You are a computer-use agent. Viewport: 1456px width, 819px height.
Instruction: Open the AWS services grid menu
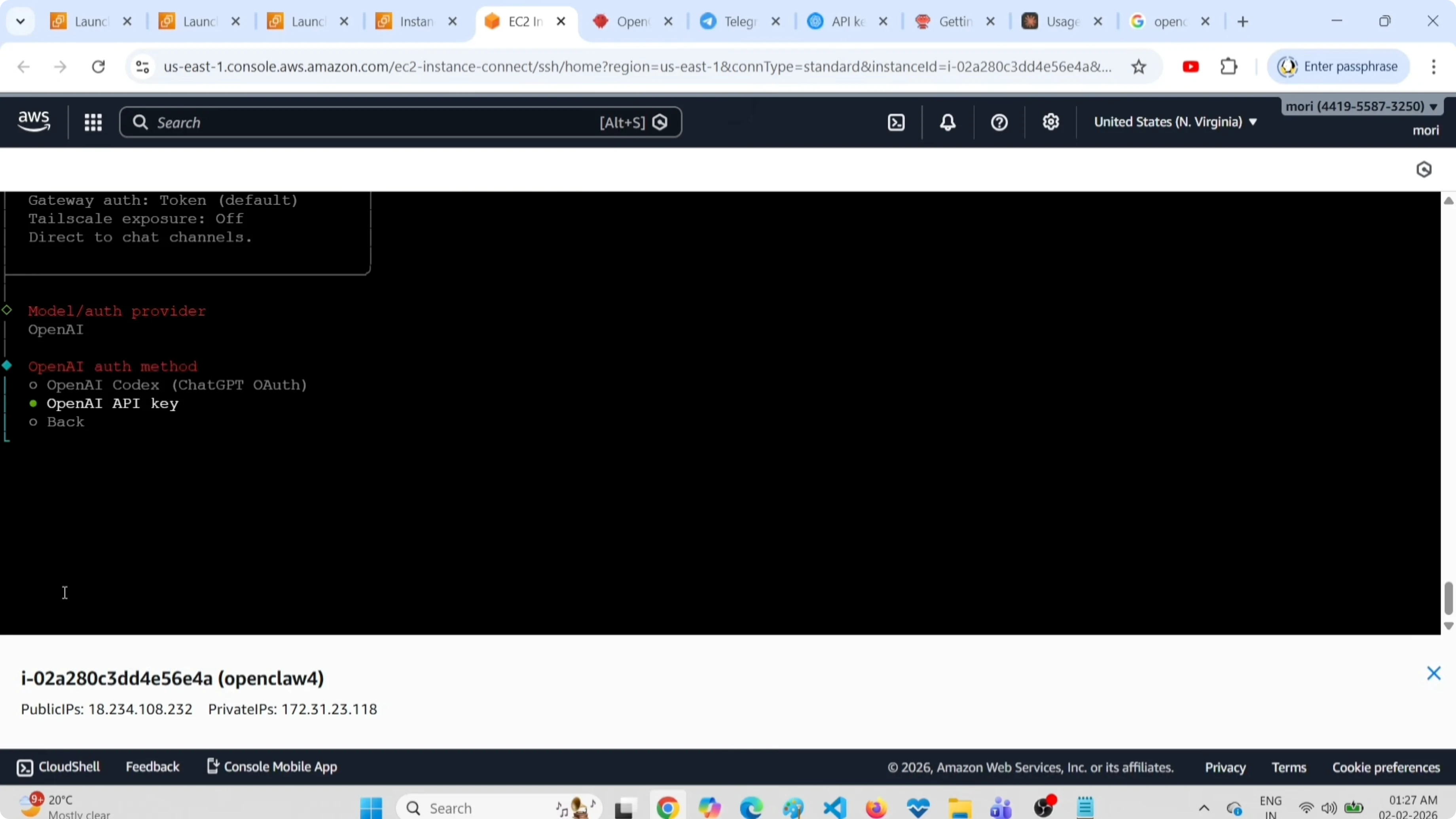(93, 123)
